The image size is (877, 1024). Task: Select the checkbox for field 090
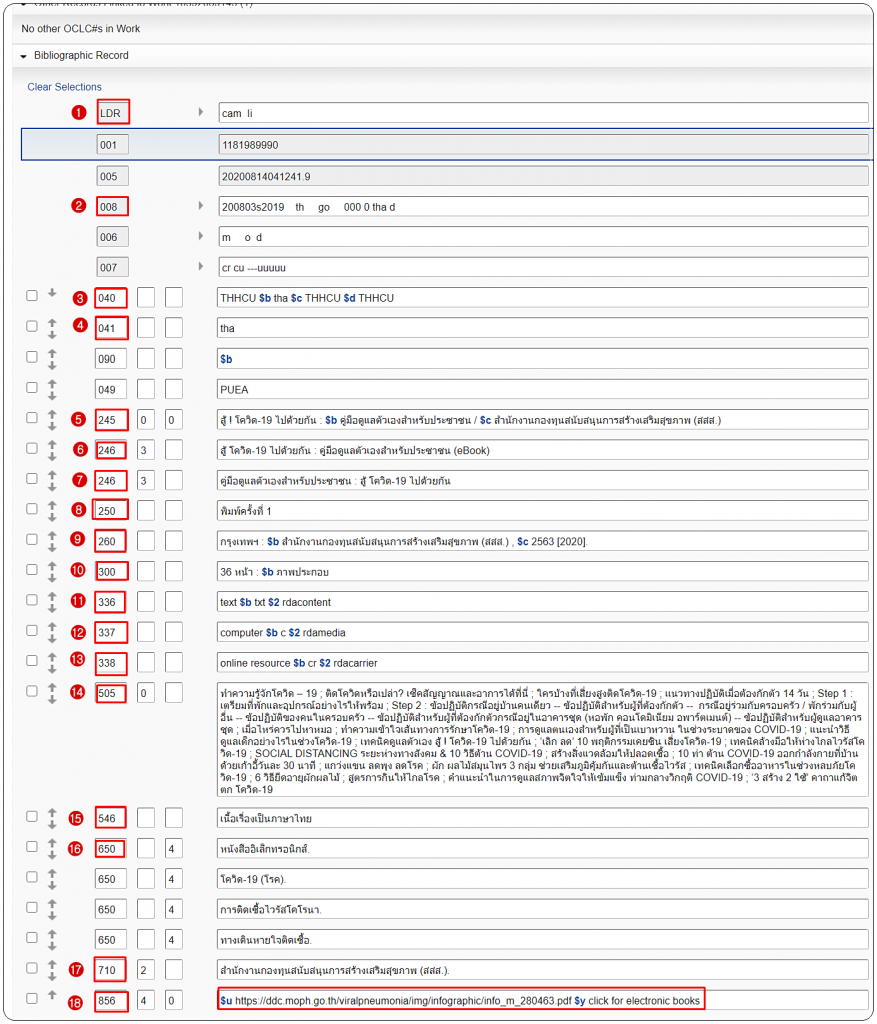click(31, 357)
